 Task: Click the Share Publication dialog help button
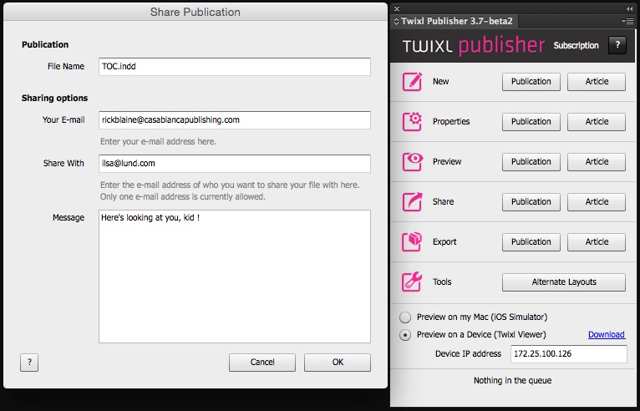[x=29, y=362]
